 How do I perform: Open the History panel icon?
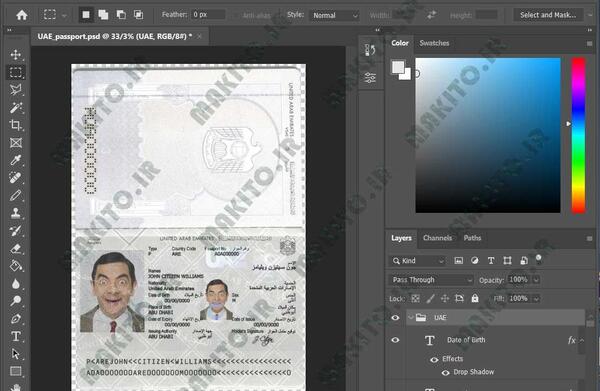[x=370, y=50]
